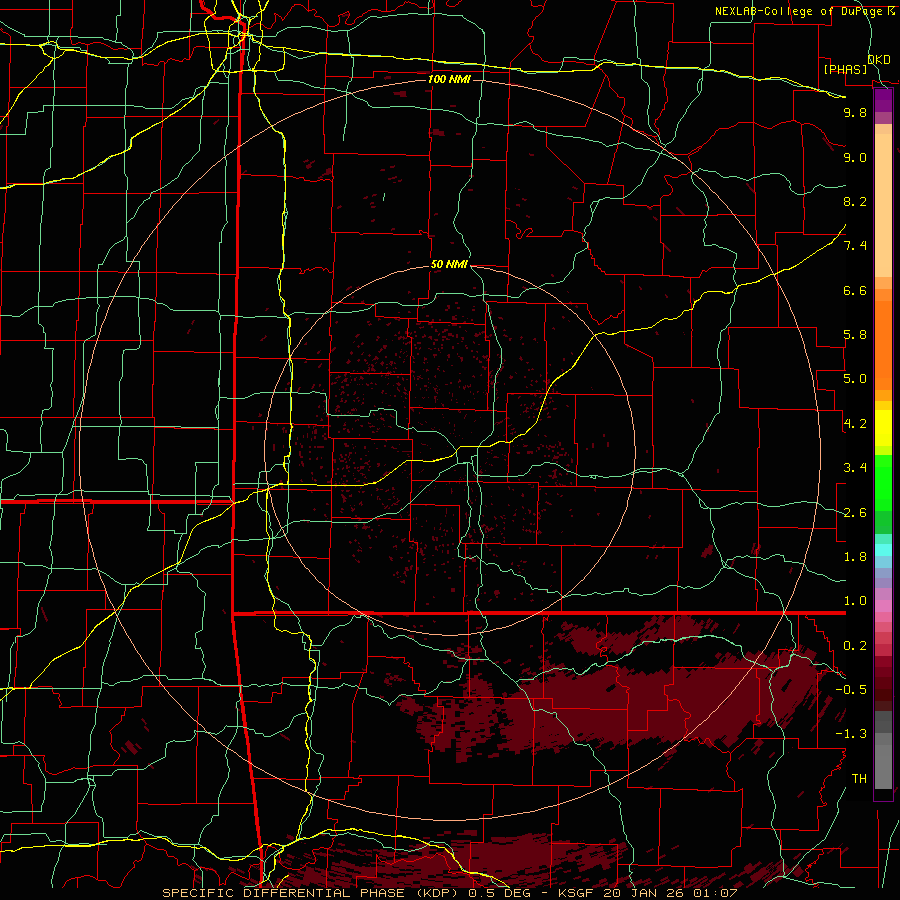The width and height of the screenshot is (900, 900).
Task: Pick the purple swatch at top of color bar
Action: (x=883, y=100)
